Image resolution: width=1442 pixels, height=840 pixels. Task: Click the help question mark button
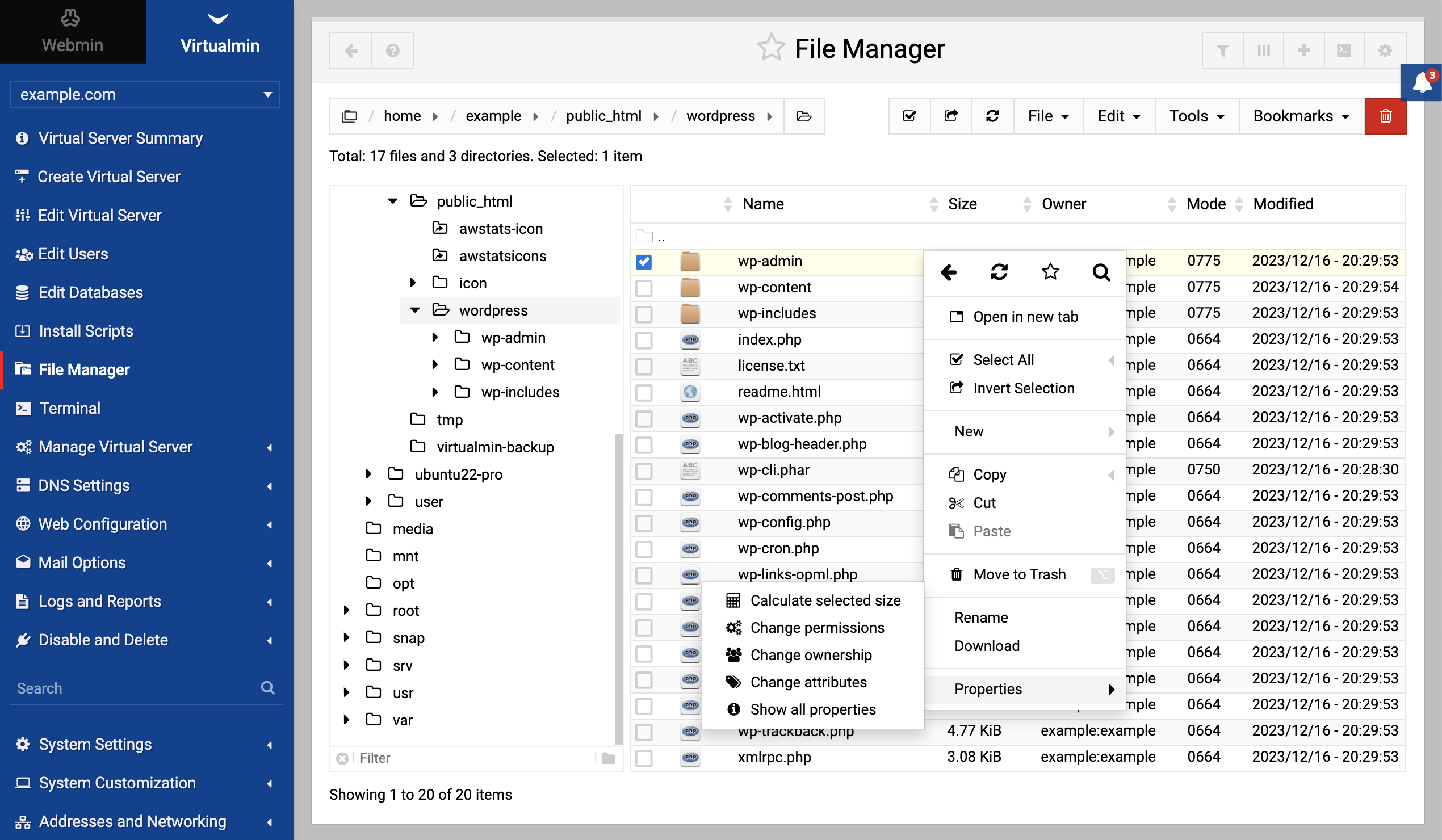tap(392, 51)
